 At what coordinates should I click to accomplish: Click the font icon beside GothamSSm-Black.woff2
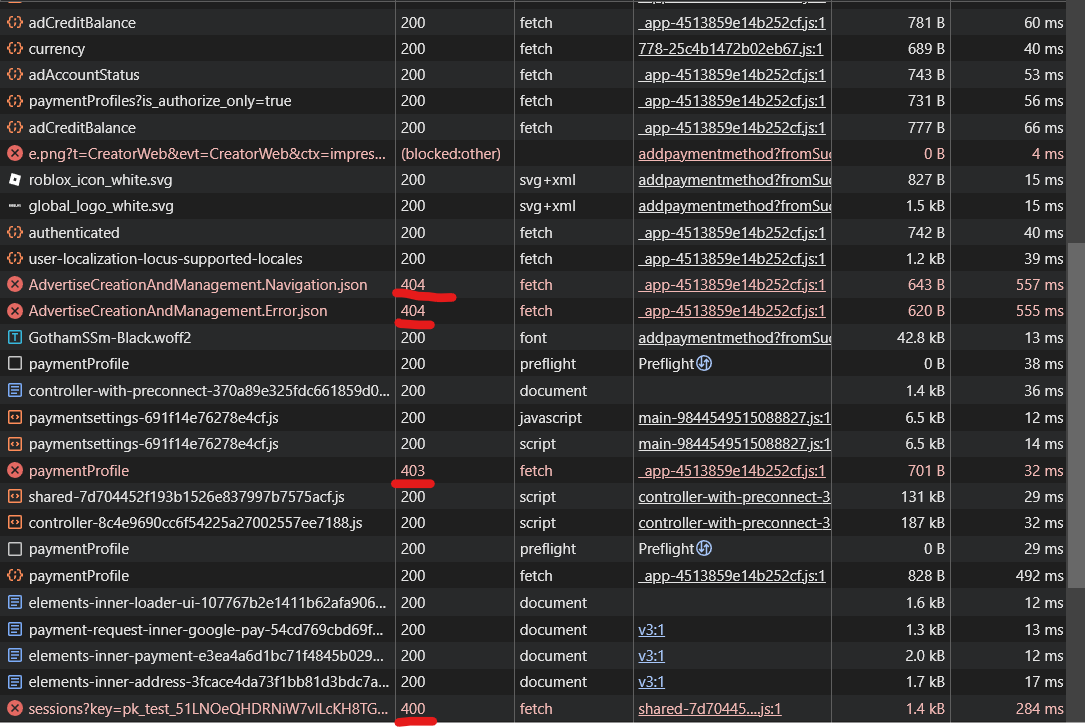click(15, 338)
